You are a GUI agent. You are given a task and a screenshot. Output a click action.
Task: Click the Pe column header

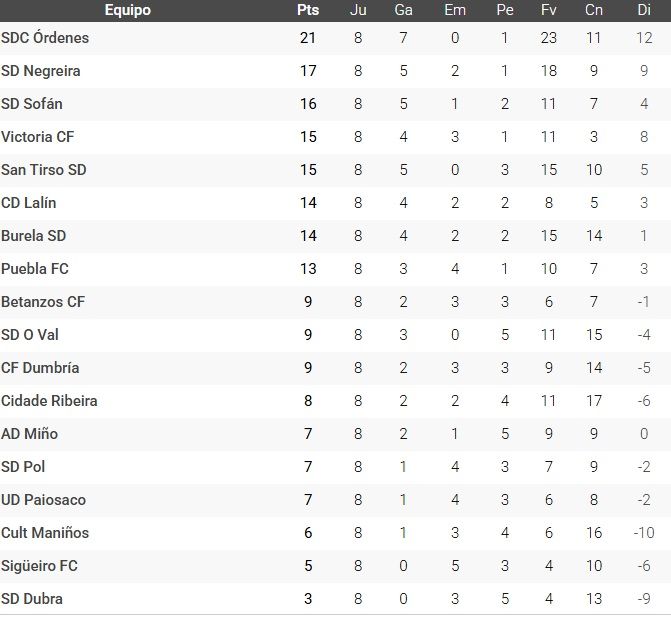click(505, 10)
